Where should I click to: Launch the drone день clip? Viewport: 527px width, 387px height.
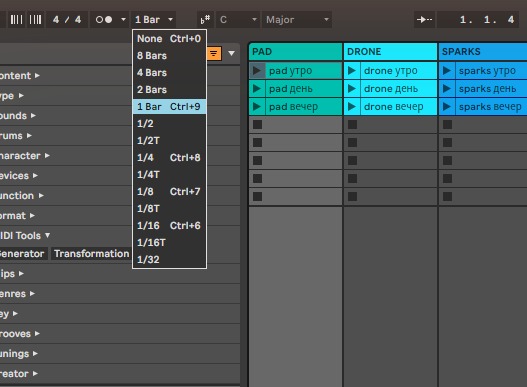tap(352, 89)
